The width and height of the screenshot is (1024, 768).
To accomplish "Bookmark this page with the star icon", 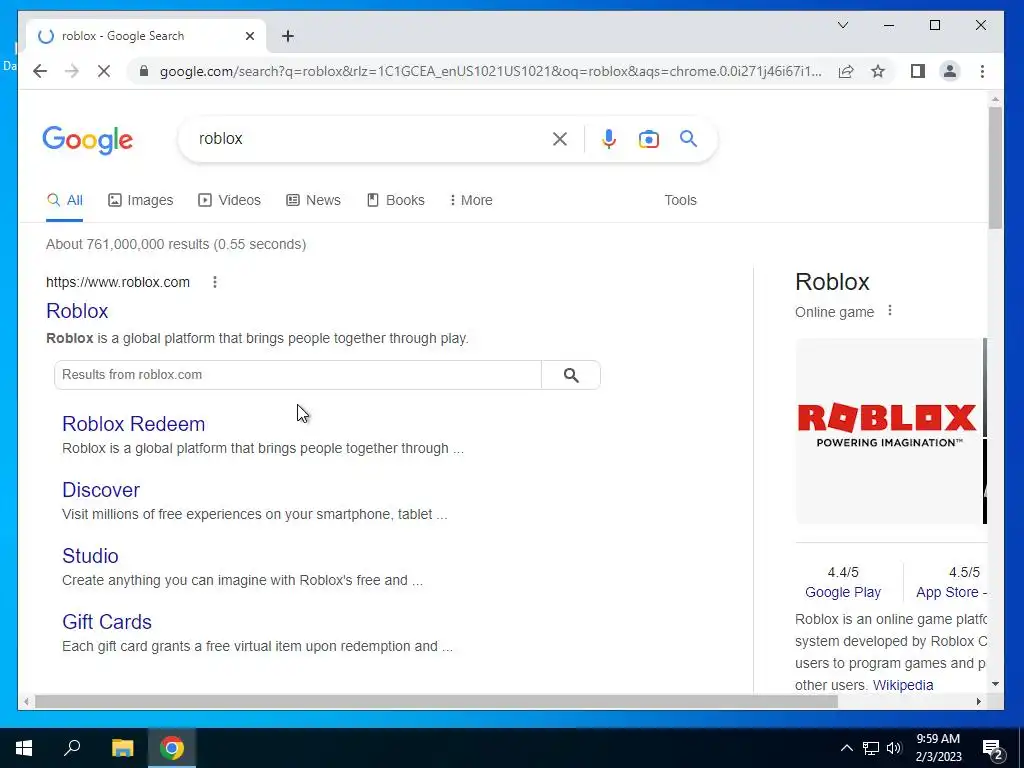I will 878,71.
